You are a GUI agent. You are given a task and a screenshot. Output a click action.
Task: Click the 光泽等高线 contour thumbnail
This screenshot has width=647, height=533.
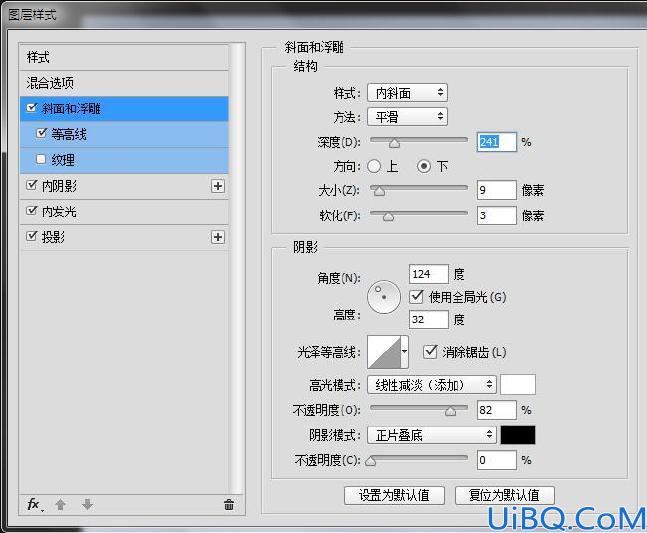click(x=384, y=351)
